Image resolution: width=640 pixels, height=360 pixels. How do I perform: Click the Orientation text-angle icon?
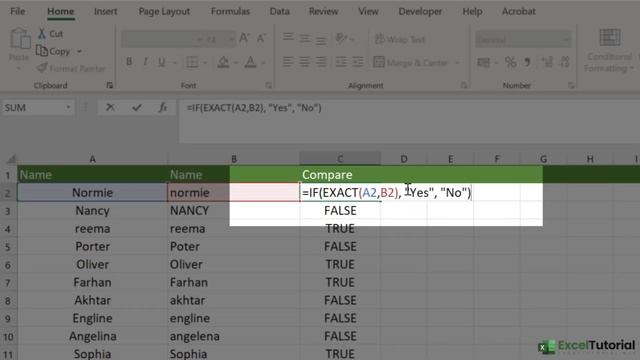[x=341, y=38]
